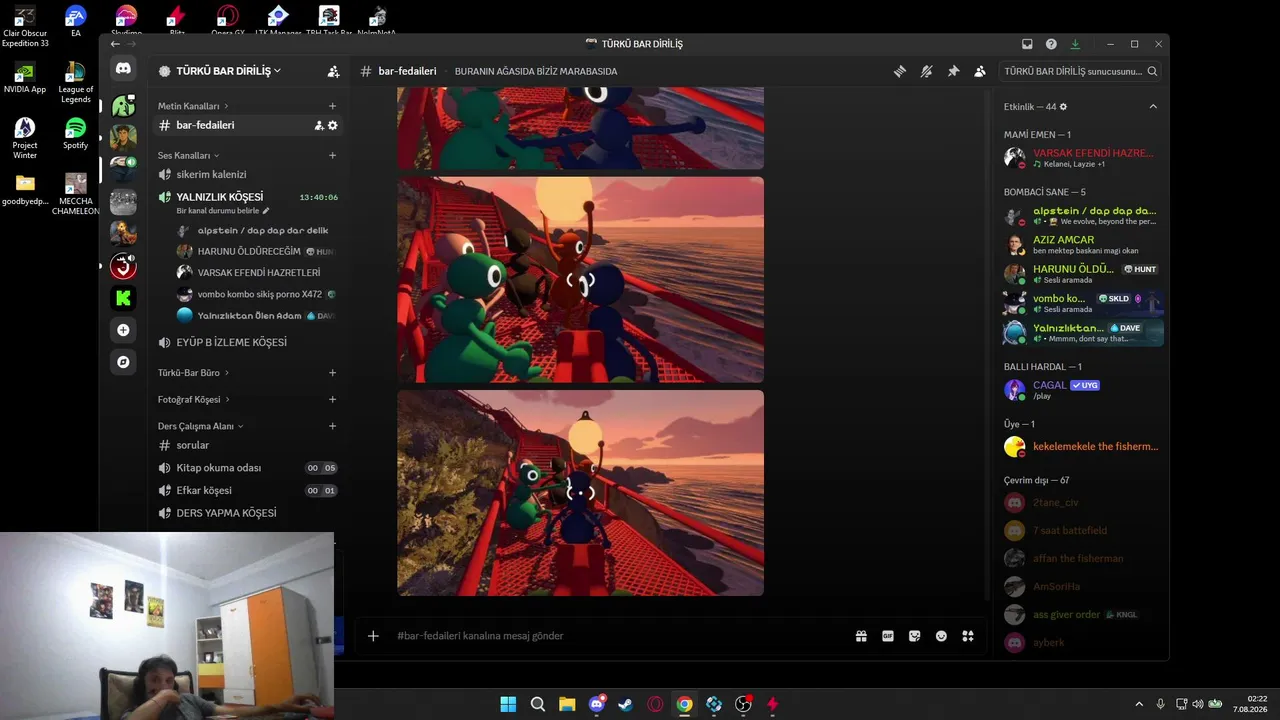Add a channel to Fotoğraf Köşesi category
1280x720 pixels.
[x=333, y=400]
